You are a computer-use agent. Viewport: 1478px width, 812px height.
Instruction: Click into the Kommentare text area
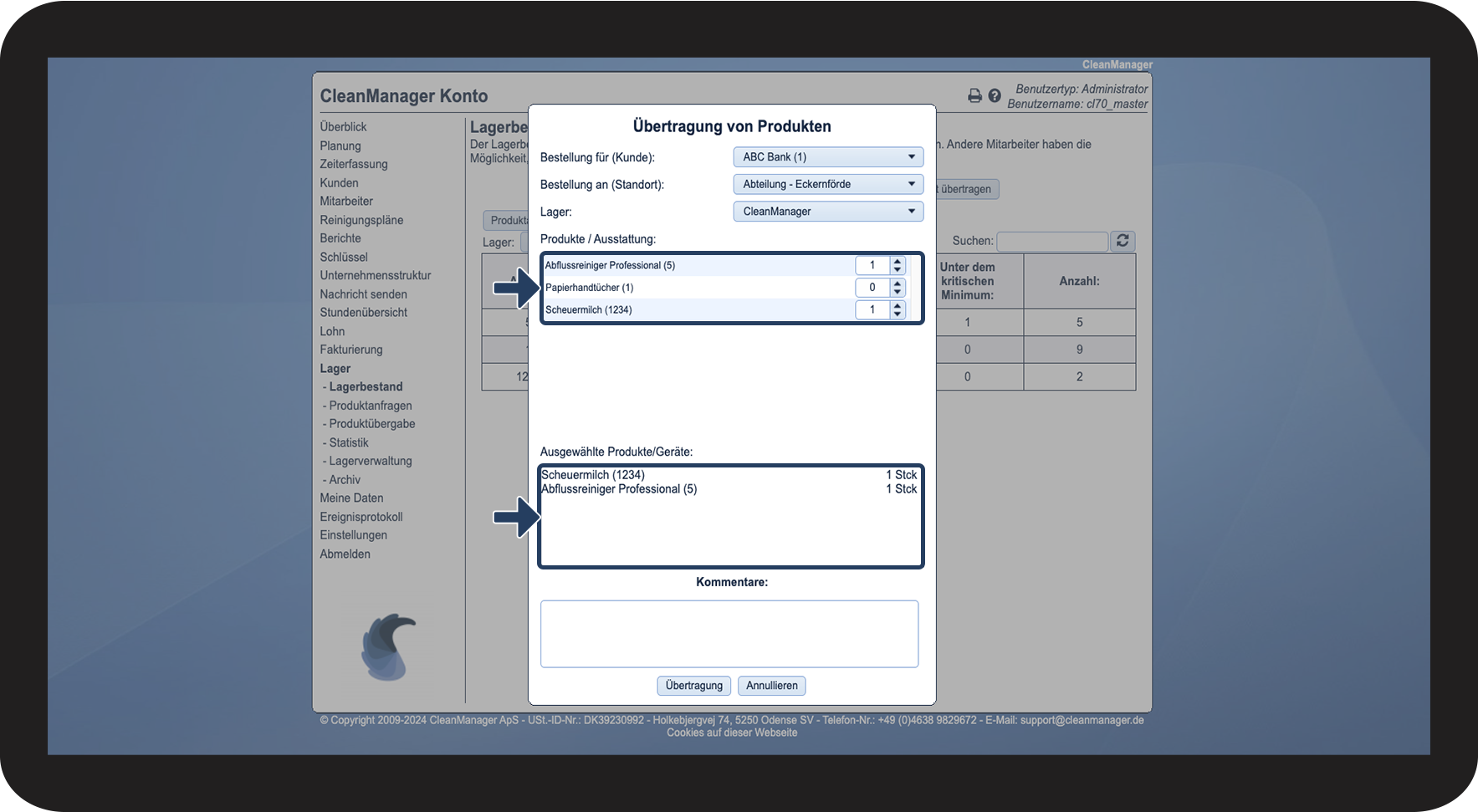click(729, 634)
